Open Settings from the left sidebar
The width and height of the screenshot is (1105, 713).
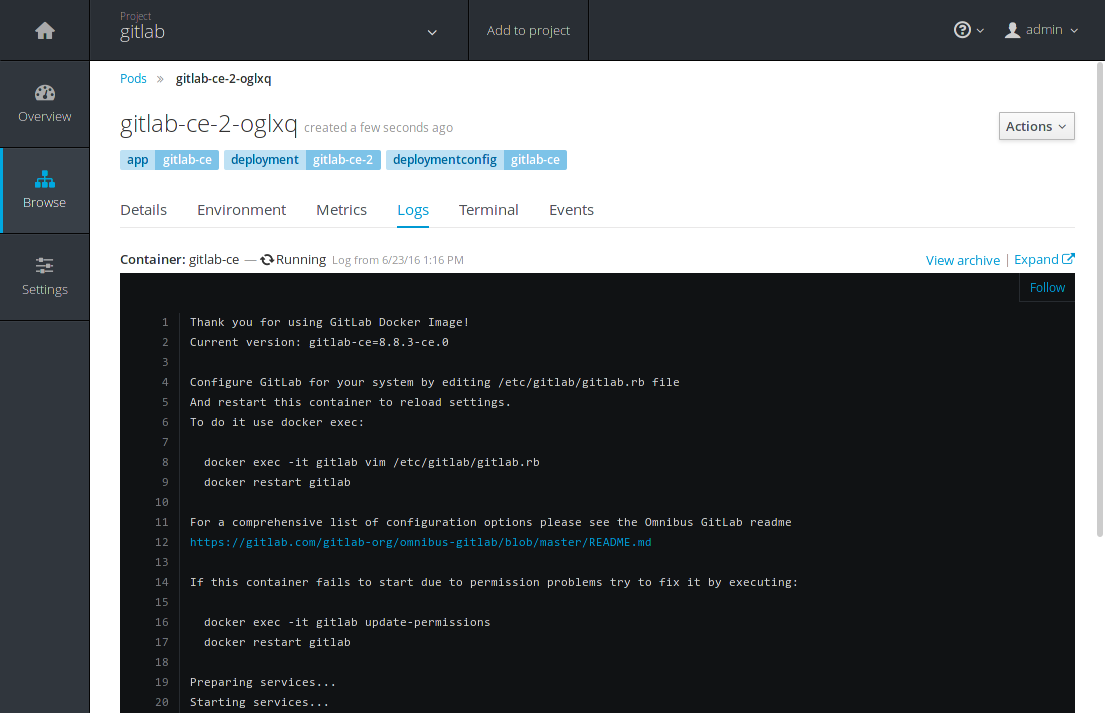(x=44, y=277)
